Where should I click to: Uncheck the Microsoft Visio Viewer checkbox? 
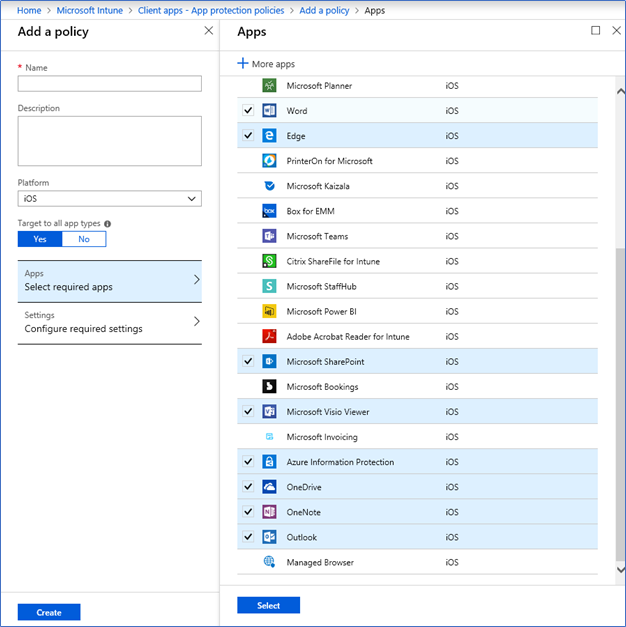(x=248, y=411)
